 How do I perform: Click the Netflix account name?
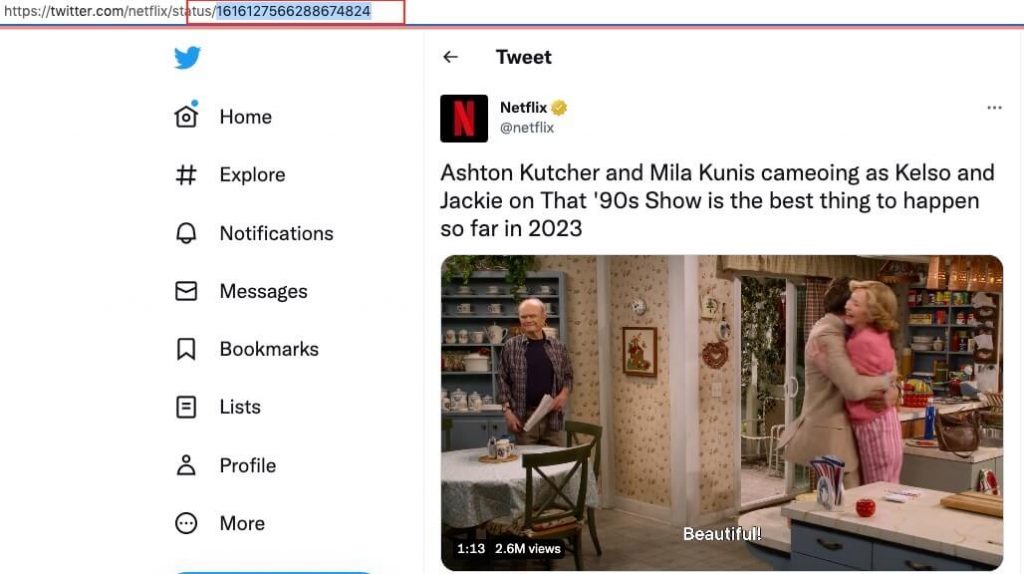(523, 108)
